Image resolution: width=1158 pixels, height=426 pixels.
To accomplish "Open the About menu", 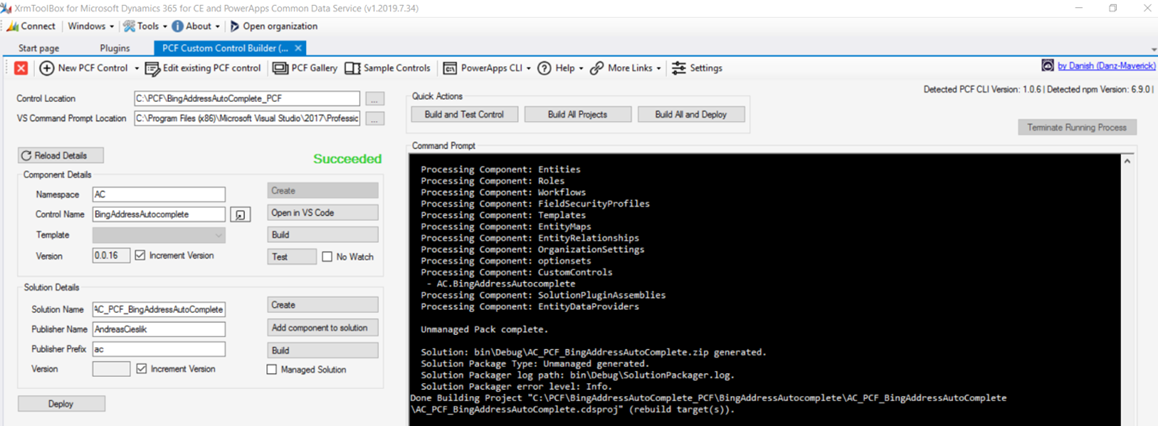I will click(x=196, y=26).
